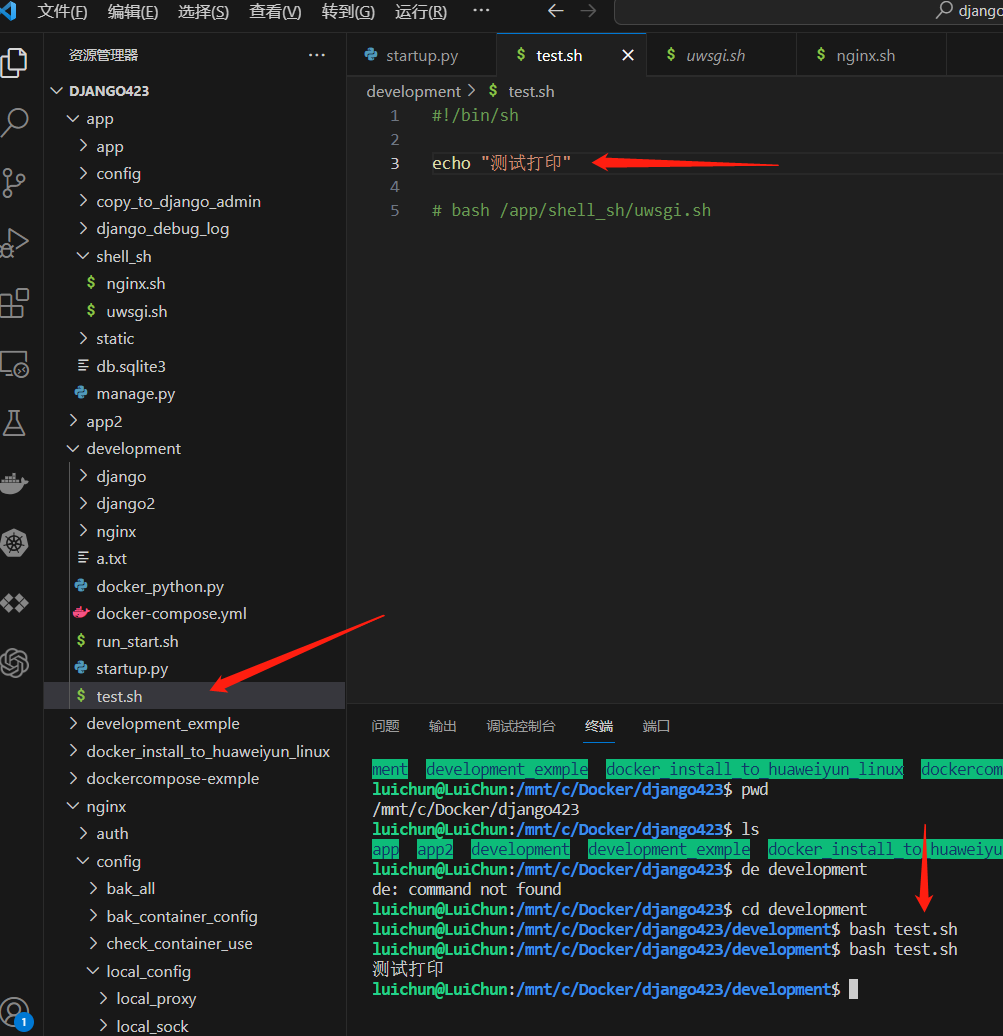Click the explorer more actions ellipsis
The width and height of the screenshot is (1003, 1036).
317,56
